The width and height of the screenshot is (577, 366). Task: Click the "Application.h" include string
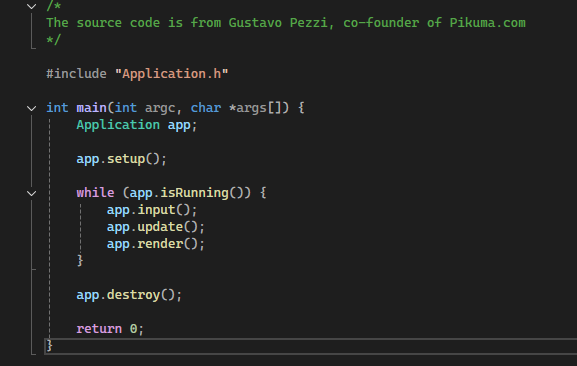pyautogui.click(x=171, y=74)
